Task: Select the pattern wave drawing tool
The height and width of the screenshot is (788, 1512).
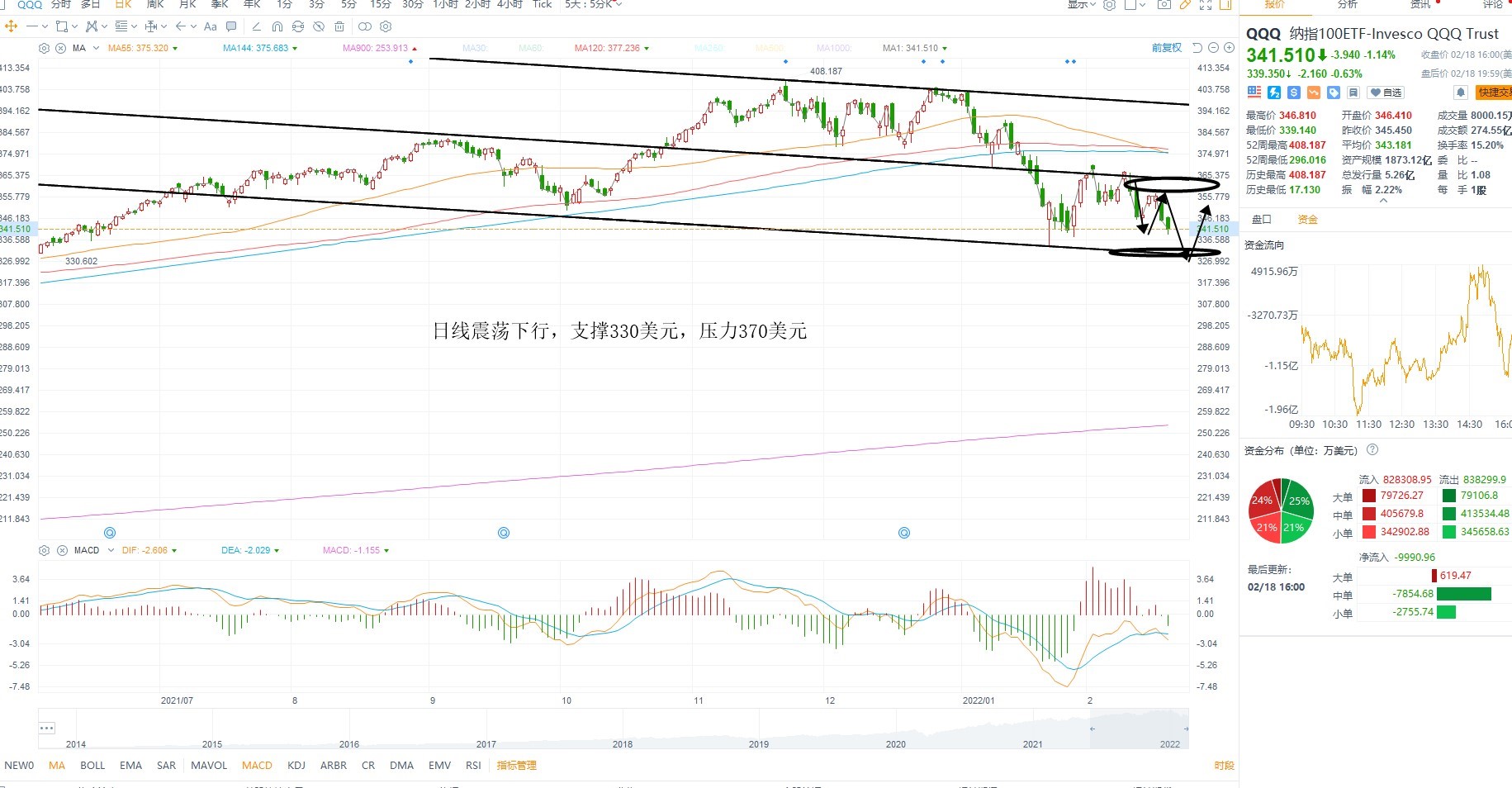Action: tap(92, 26)
